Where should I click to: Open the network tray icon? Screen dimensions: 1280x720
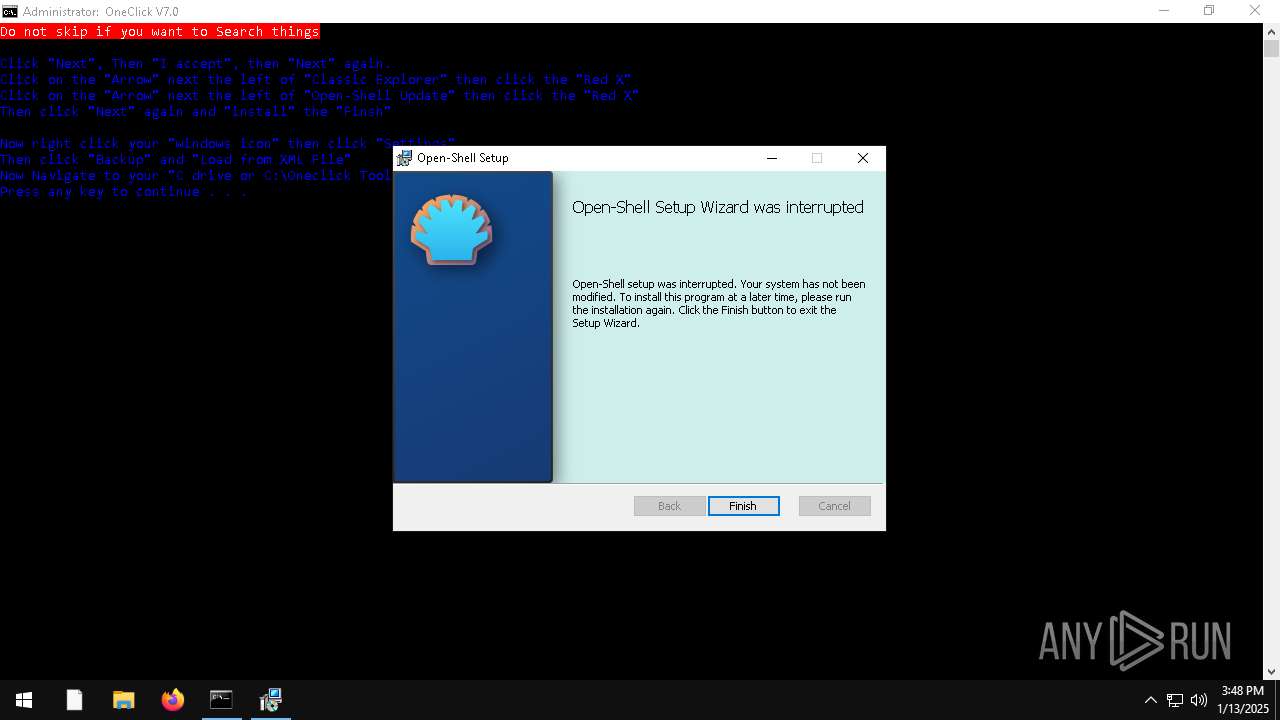[x=1175, y=700]
